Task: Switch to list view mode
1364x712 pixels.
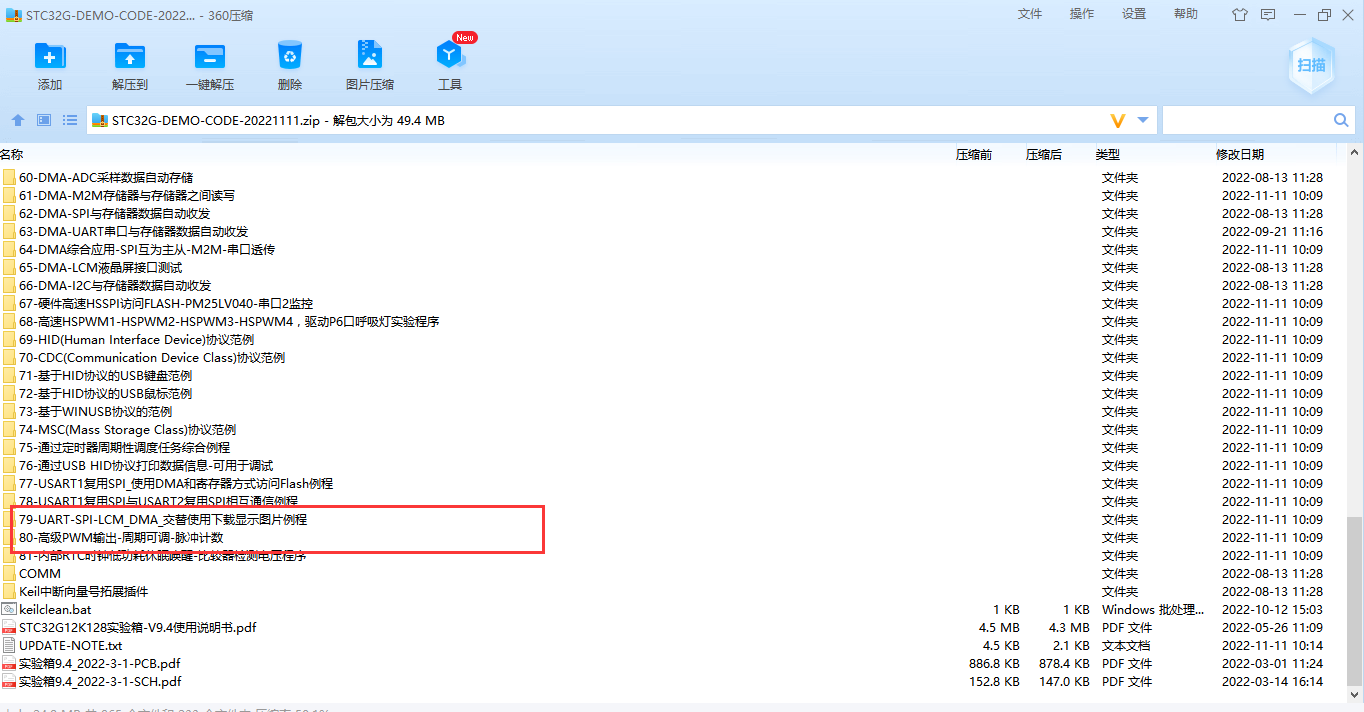Action: [x=70, y=120]
